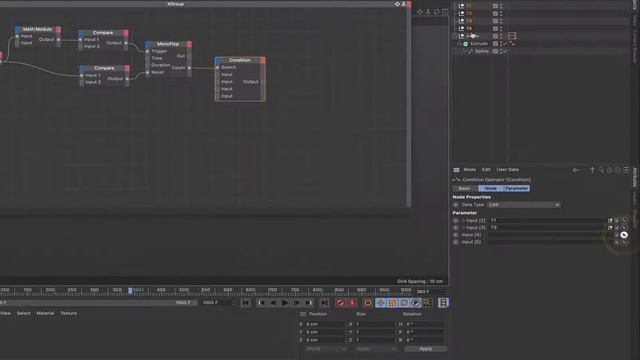Image resolution: width=640 pixels, height=360 pixels.
Task: Open the User Data menu
Action: [x=507, y=170]
